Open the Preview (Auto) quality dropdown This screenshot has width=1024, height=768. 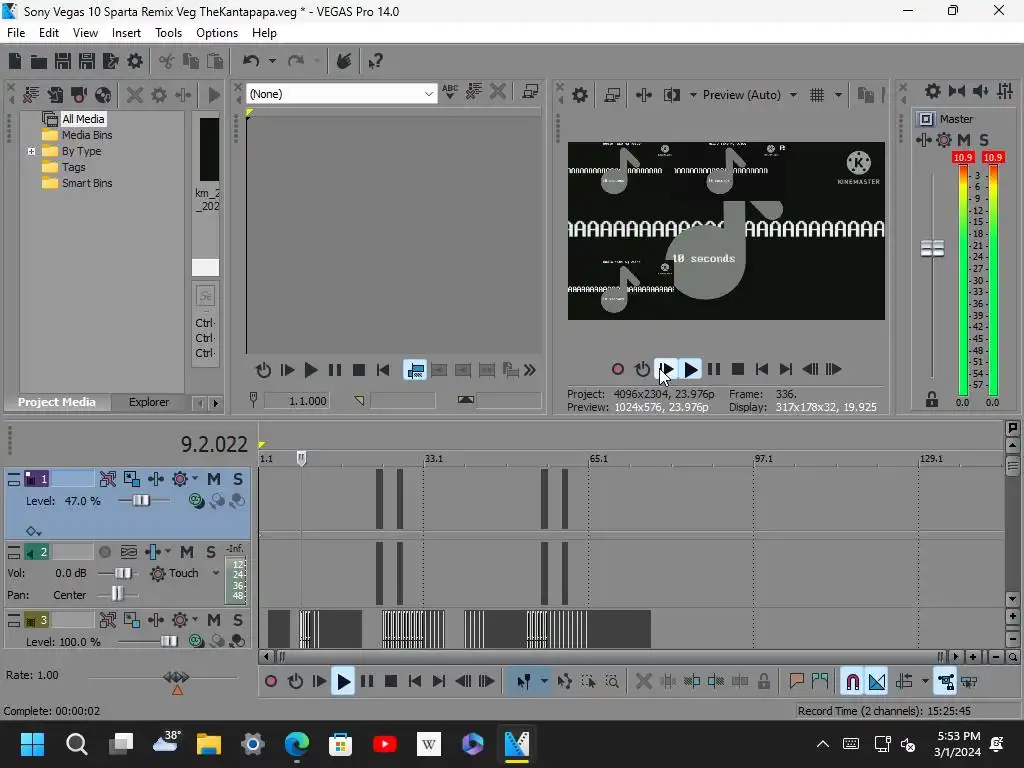[793, 95]
